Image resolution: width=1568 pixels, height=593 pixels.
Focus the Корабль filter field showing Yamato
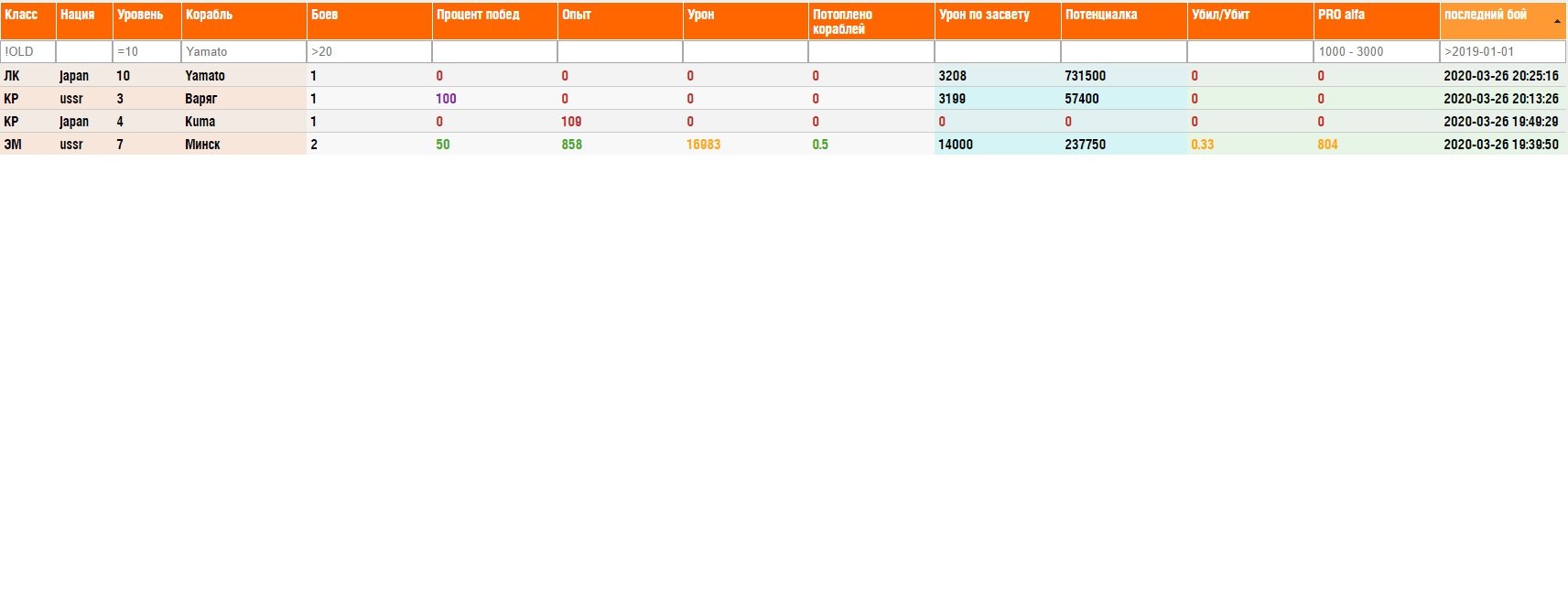(243, 52)
